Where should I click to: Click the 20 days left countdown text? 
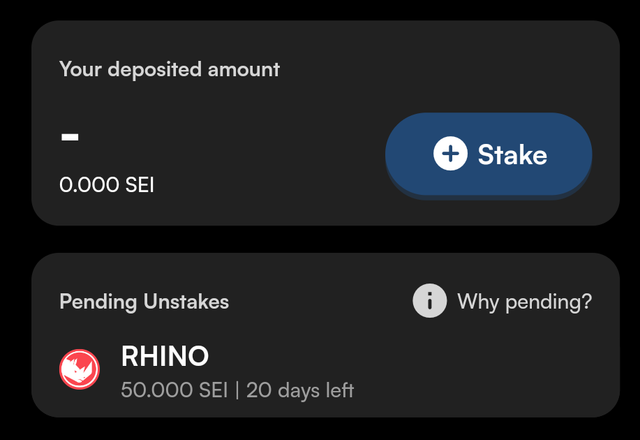point(300,390)
